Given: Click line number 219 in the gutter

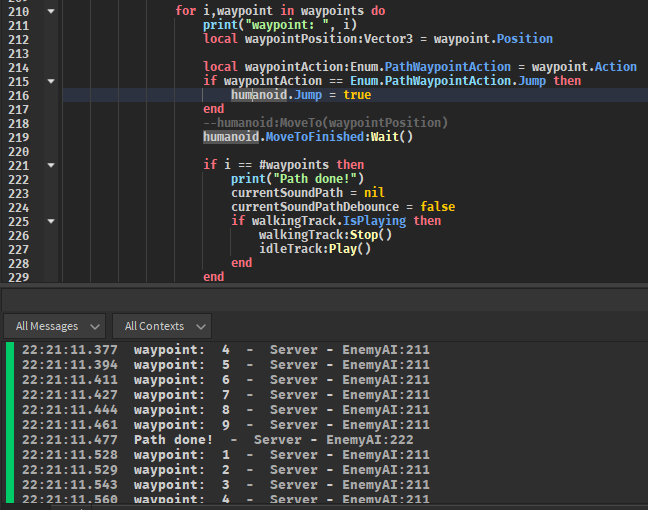Looking at the screenshot, I should tap(17, 137).
